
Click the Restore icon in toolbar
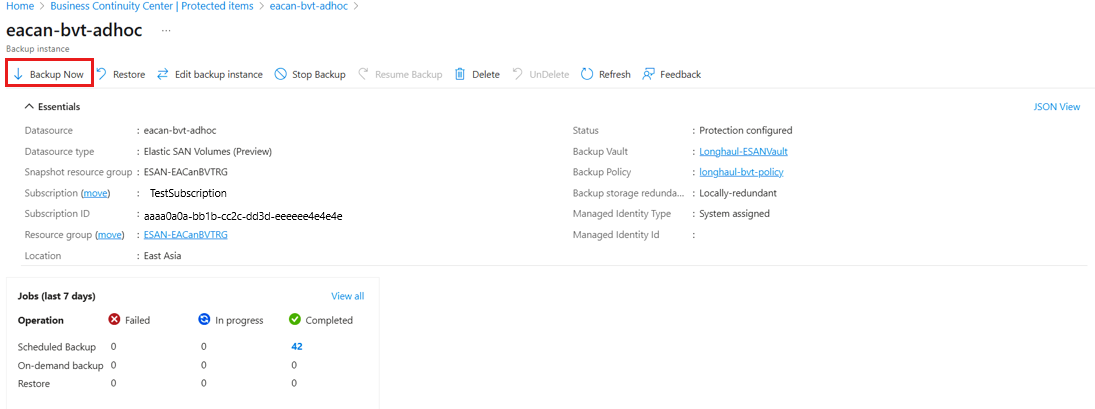(101, 74)
